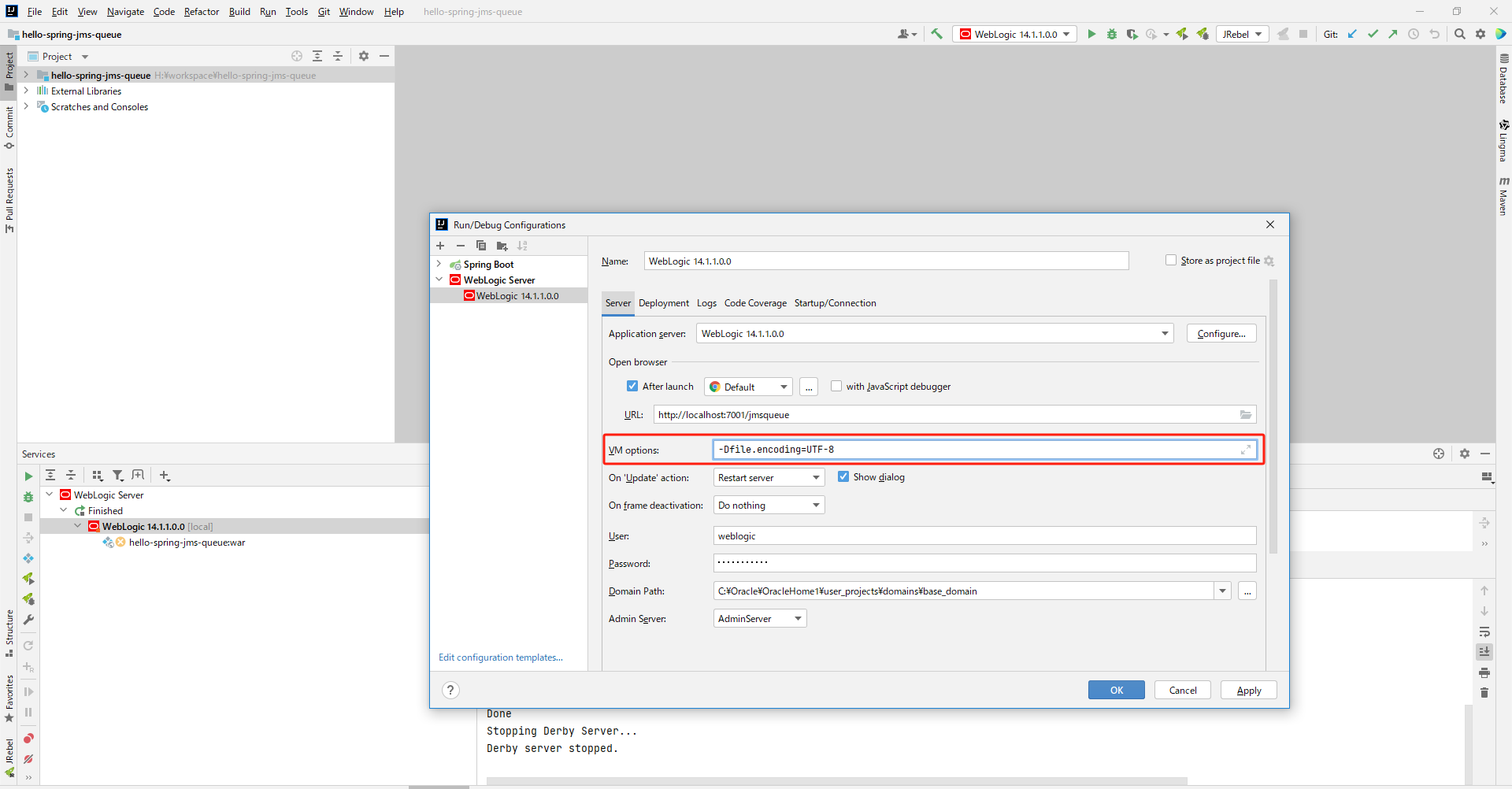Screen dimensions: 1512x789
Task: Save configuration to folder icon in dialog
Action: click(502, 246)
